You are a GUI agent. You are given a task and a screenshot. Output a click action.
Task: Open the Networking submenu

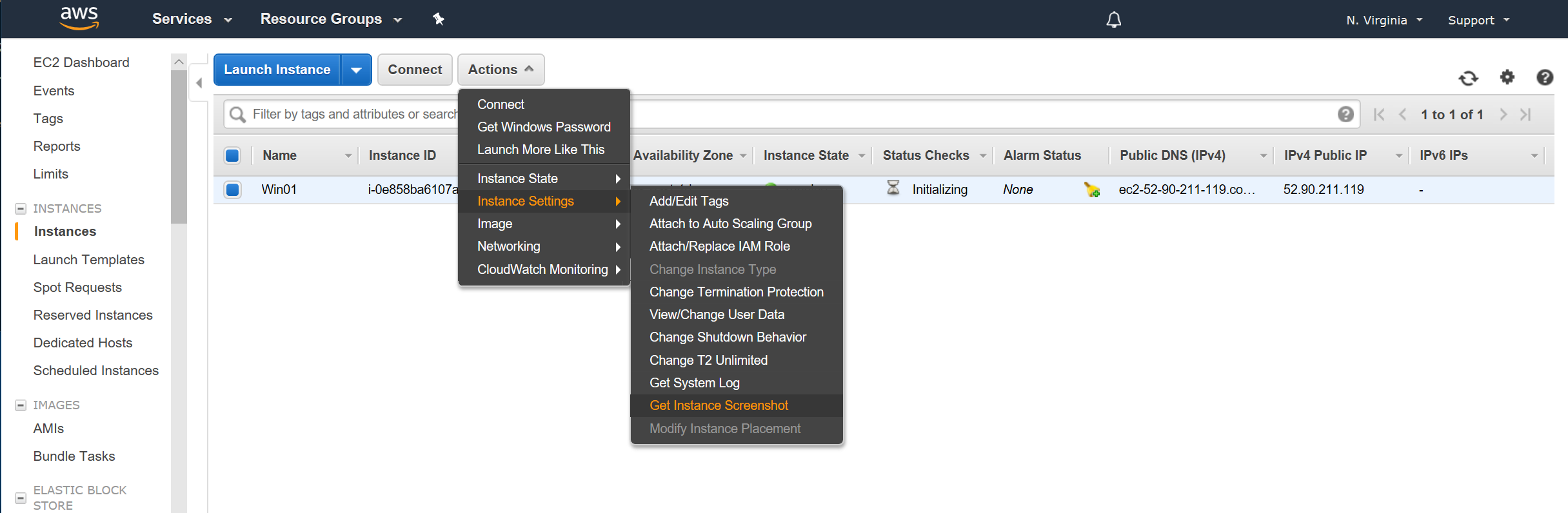(x=544, y=246)
